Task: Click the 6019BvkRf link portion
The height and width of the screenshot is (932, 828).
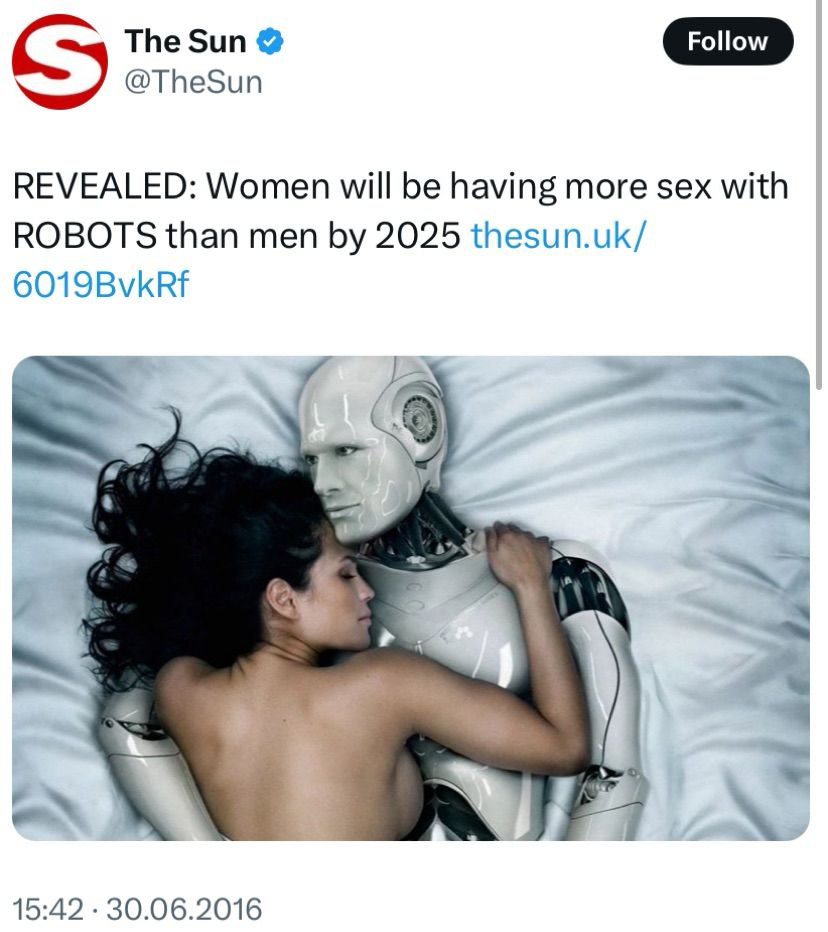Action: (100, 285)
